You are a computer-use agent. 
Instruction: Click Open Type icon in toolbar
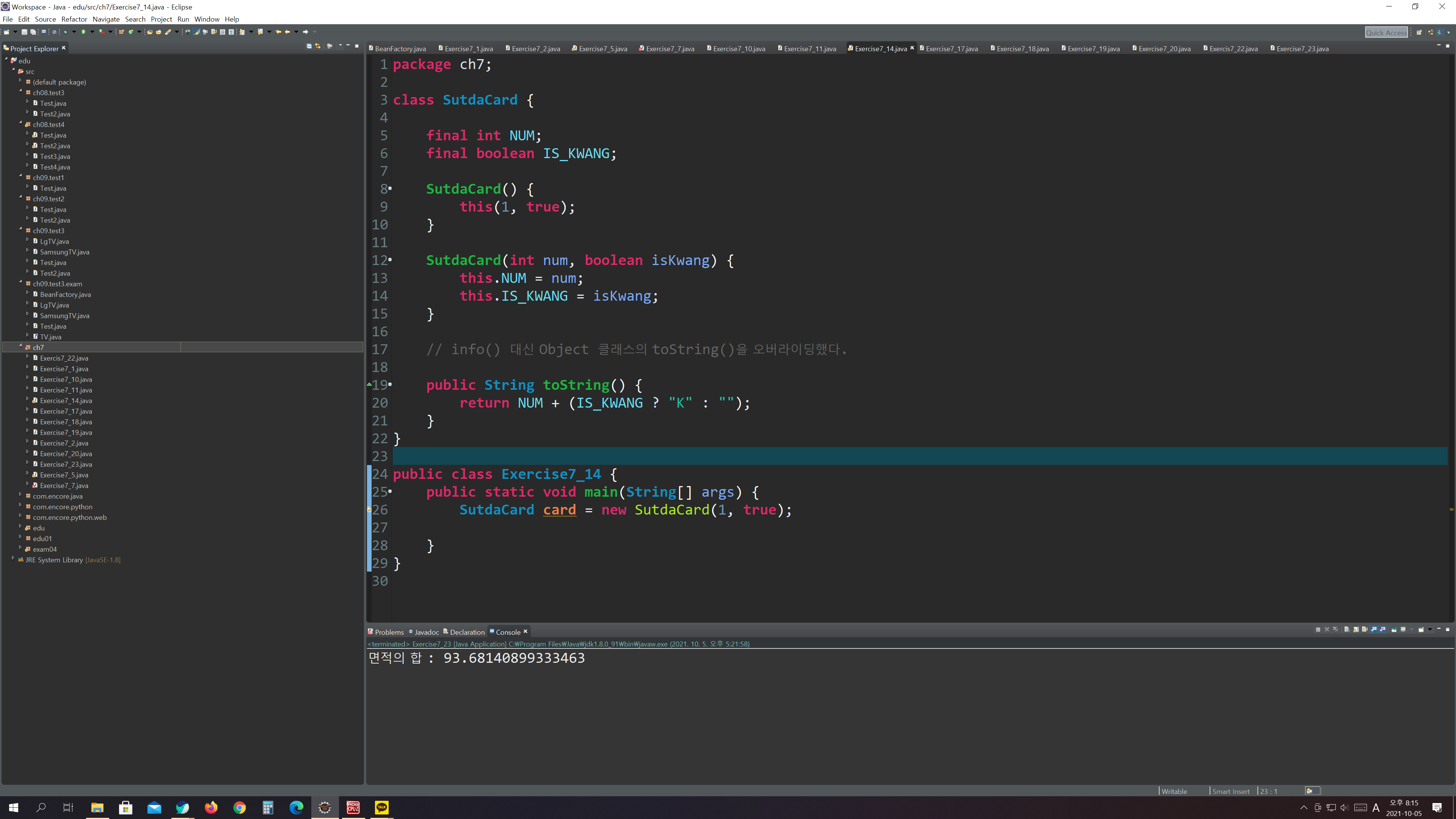[x=150, y=31]
